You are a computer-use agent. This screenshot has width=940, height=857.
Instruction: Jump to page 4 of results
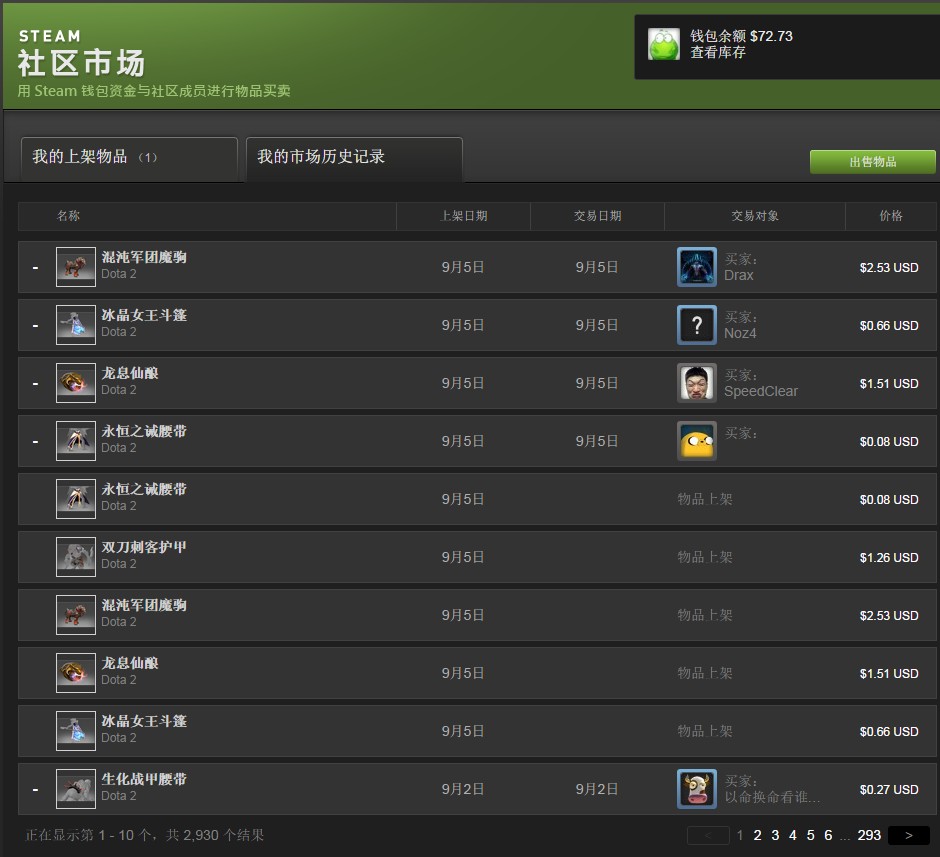pyautogui.click(x=793, y=835)
